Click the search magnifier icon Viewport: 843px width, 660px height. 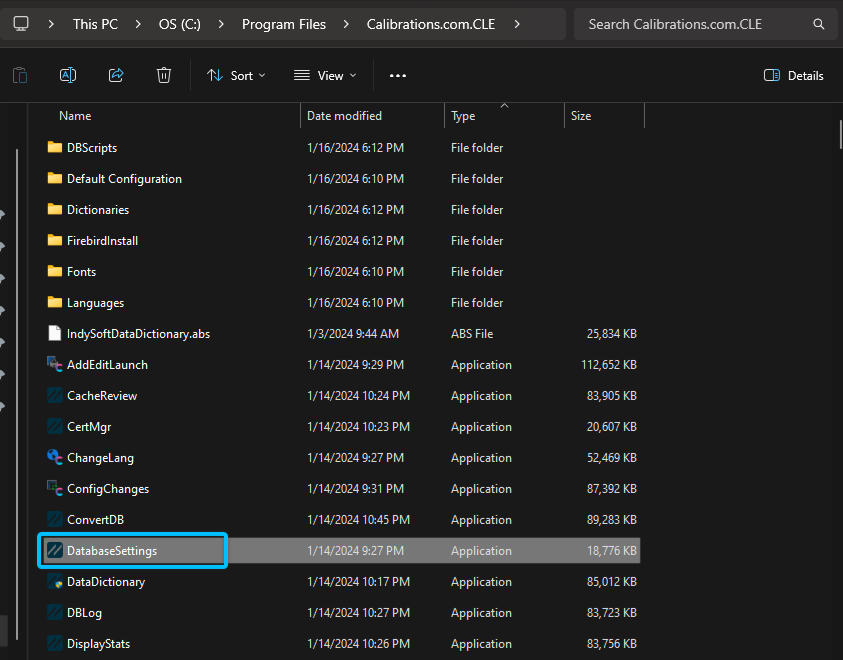[x=819, y=24]
